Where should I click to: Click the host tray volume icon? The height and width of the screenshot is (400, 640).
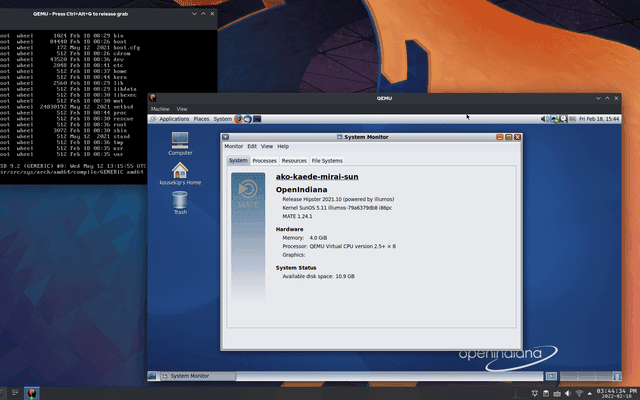click(x=567, y=393)
